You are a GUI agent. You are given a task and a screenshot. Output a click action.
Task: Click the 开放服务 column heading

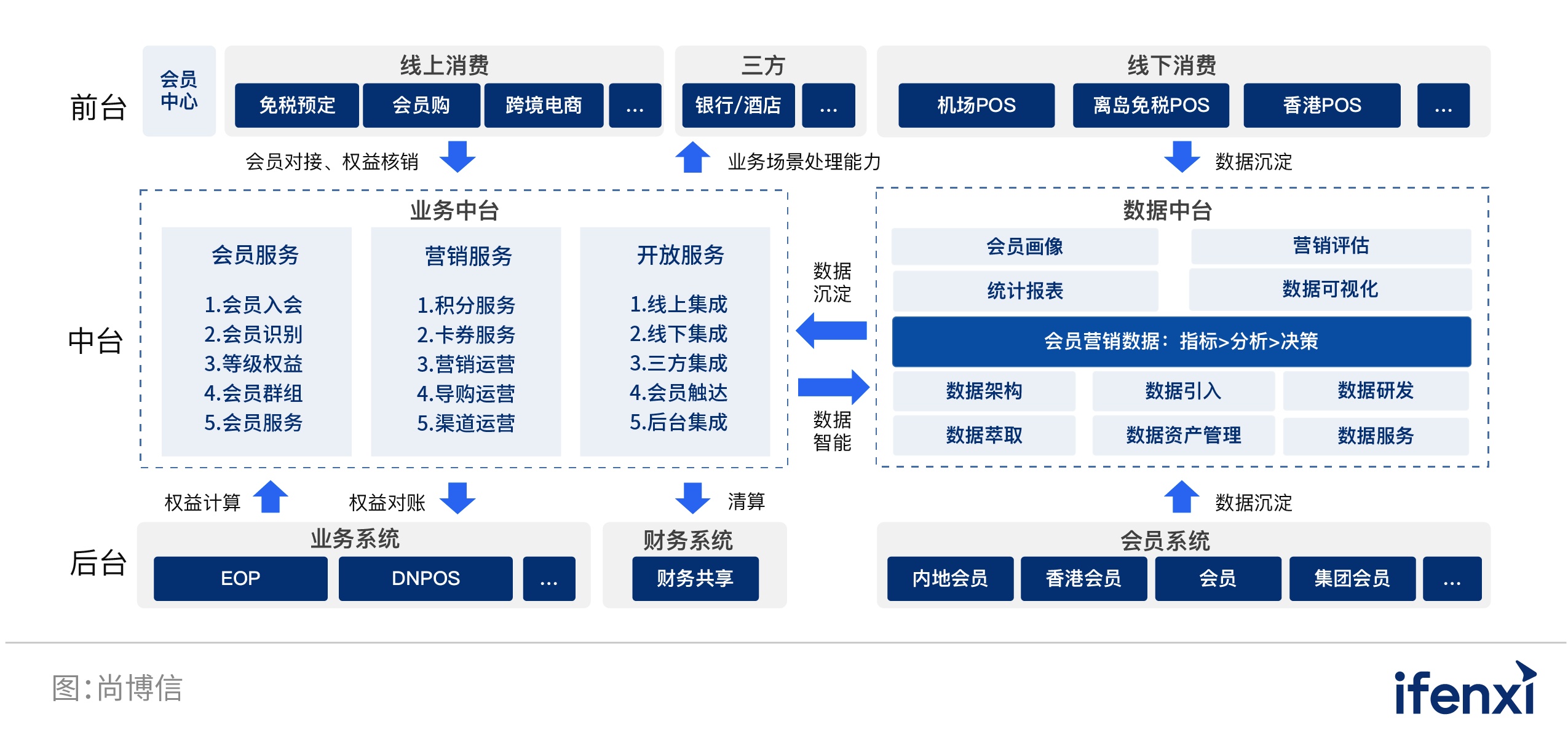(x=681, y=255)
